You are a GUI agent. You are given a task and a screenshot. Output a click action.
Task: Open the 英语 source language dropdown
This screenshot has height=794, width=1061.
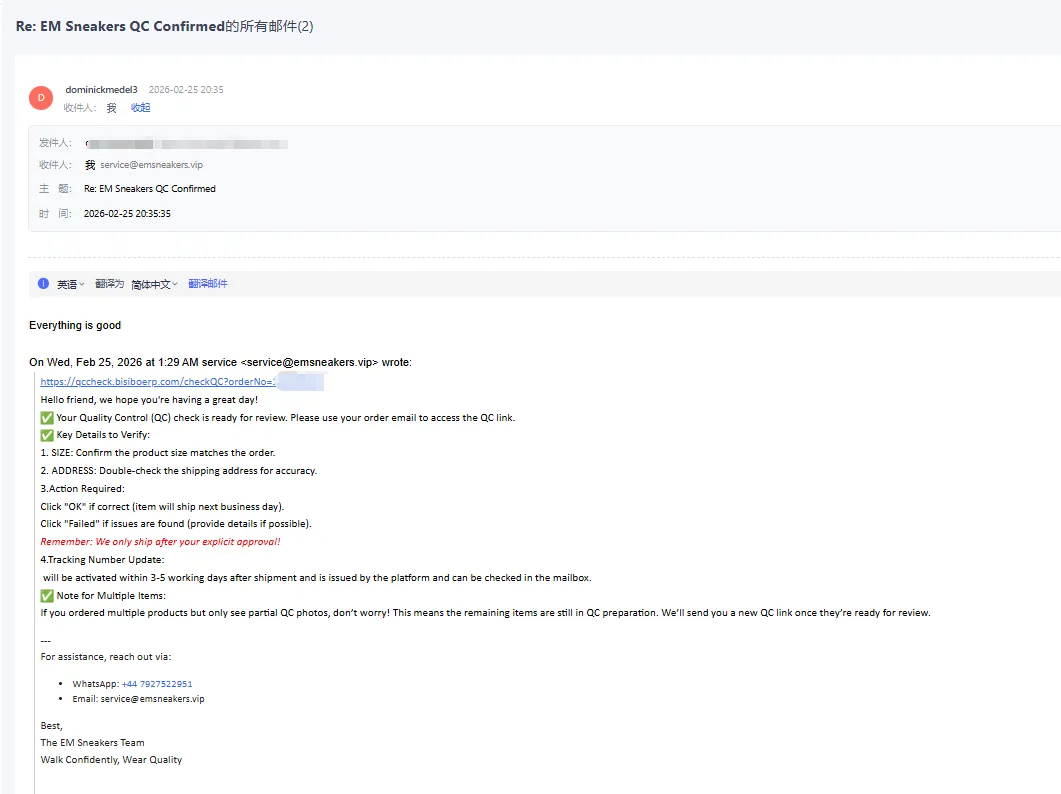coord(70,284)
